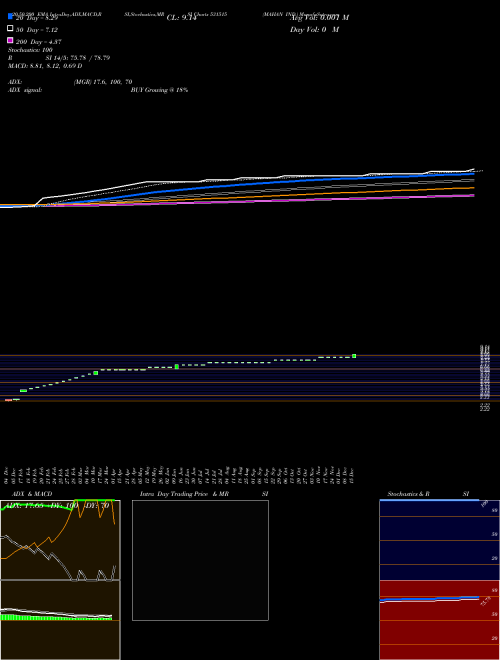
Task: Click the 'CL: 9.14' closing price label
Action: 182,18
